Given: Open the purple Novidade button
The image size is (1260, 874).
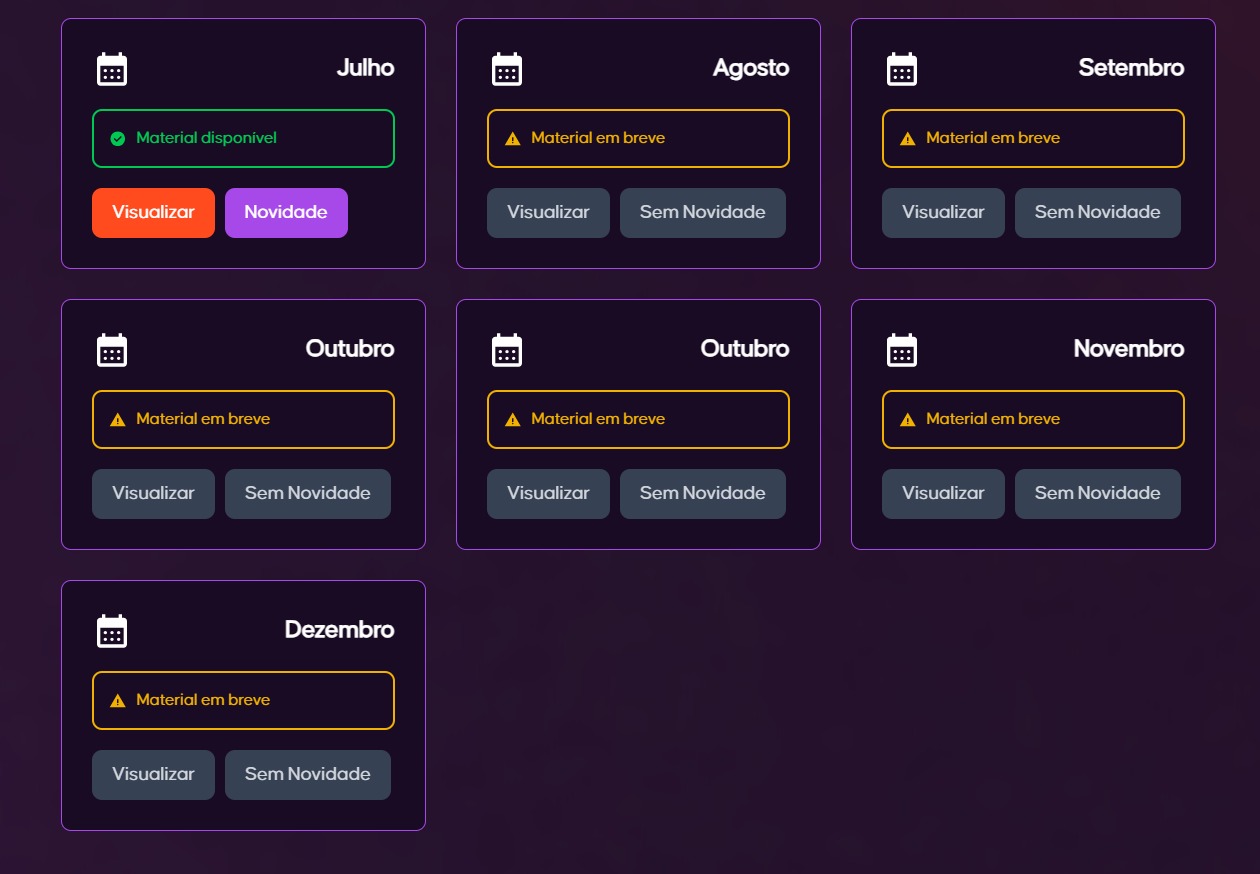Looking at the screenshot, I should (x=286, y=213).
